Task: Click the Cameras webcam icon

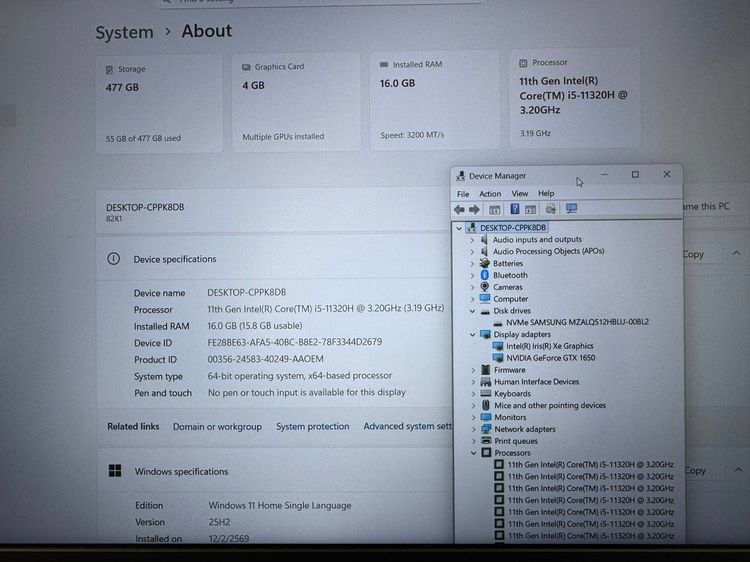Action: pos(485,287)
